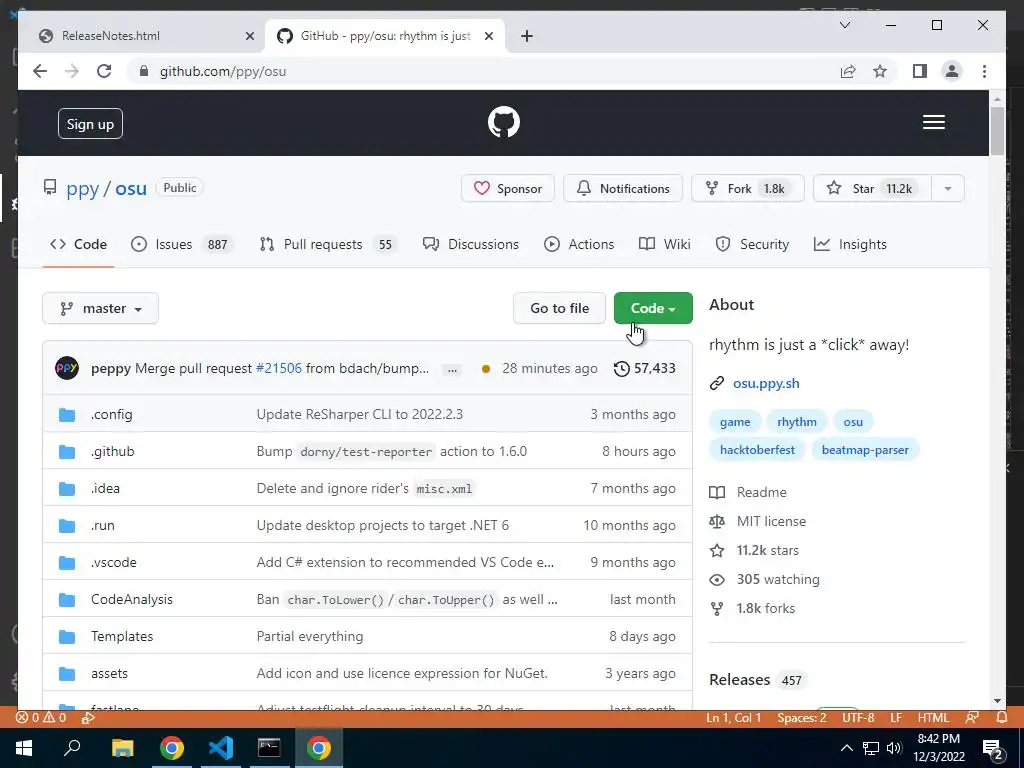Expand commit message ellipsis button
The height and width of the screenshot is (768, 1024).
(x=451, y=370)
